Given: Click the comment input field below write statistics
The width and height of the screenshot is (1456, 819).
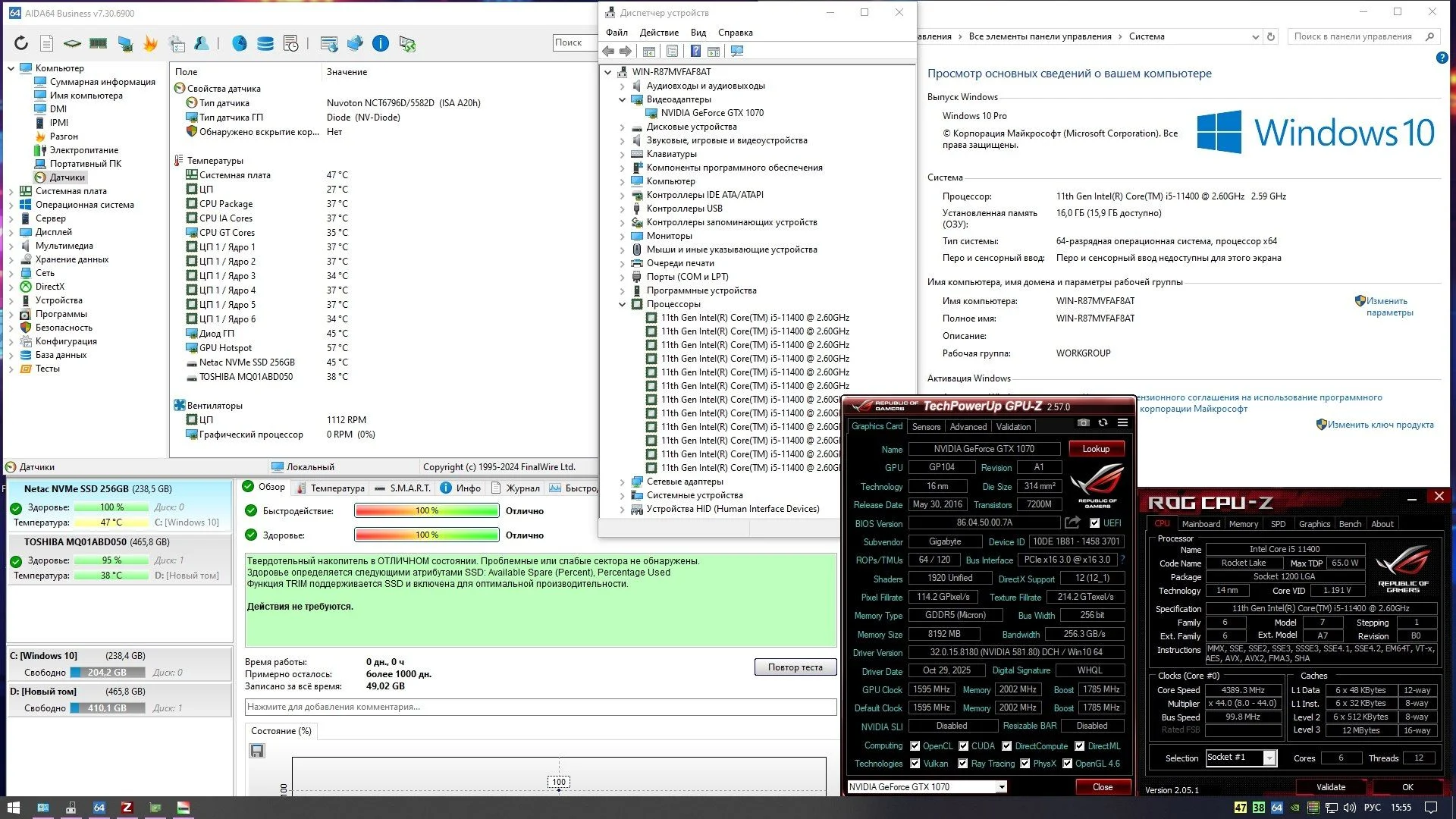Looking at the screenshot, I should click(541, 707).
